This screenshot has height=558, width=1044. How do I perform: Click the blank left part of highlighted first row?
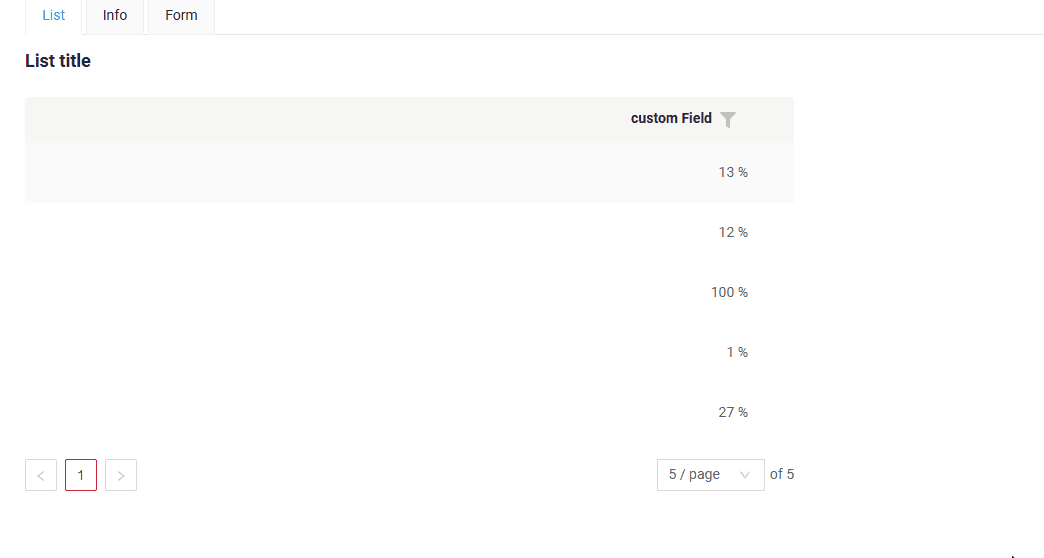coord(320,172)
